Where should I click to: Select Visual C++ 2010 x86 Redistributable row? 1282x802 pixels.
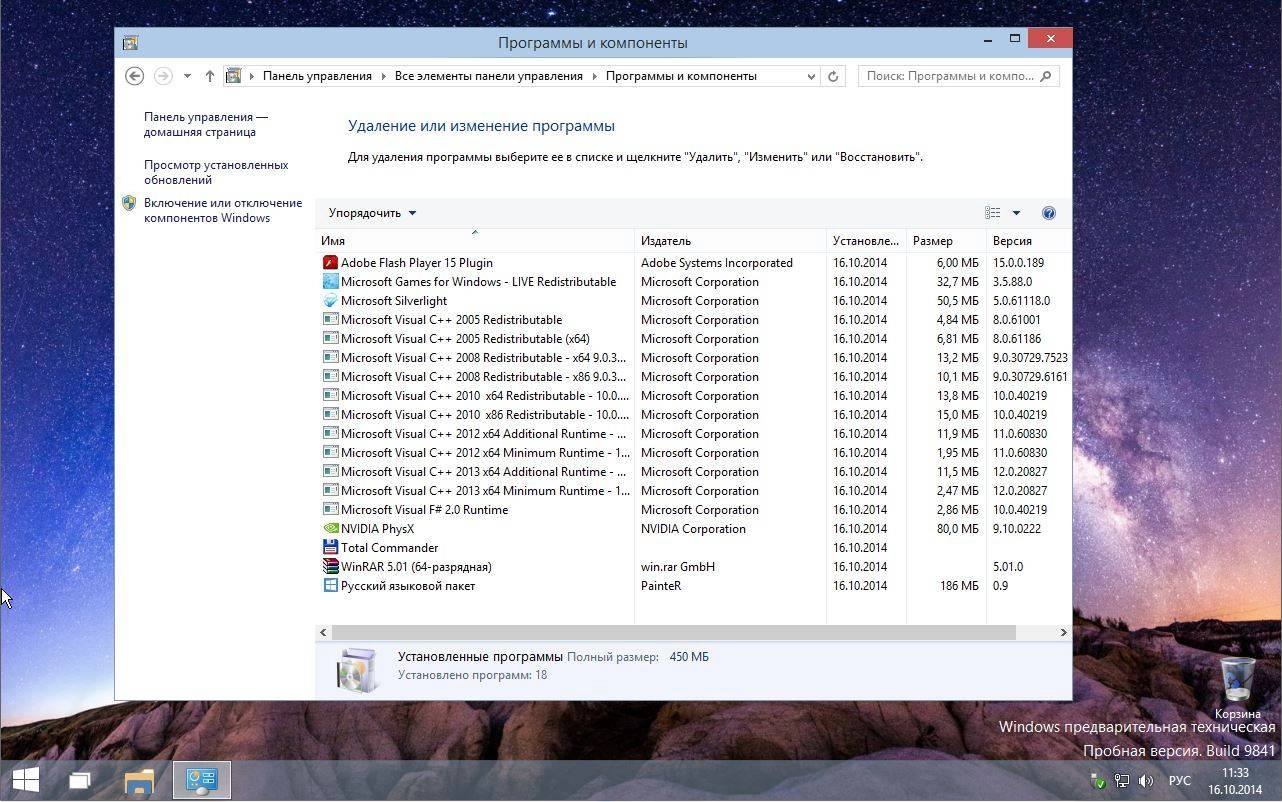click(695, 415)
